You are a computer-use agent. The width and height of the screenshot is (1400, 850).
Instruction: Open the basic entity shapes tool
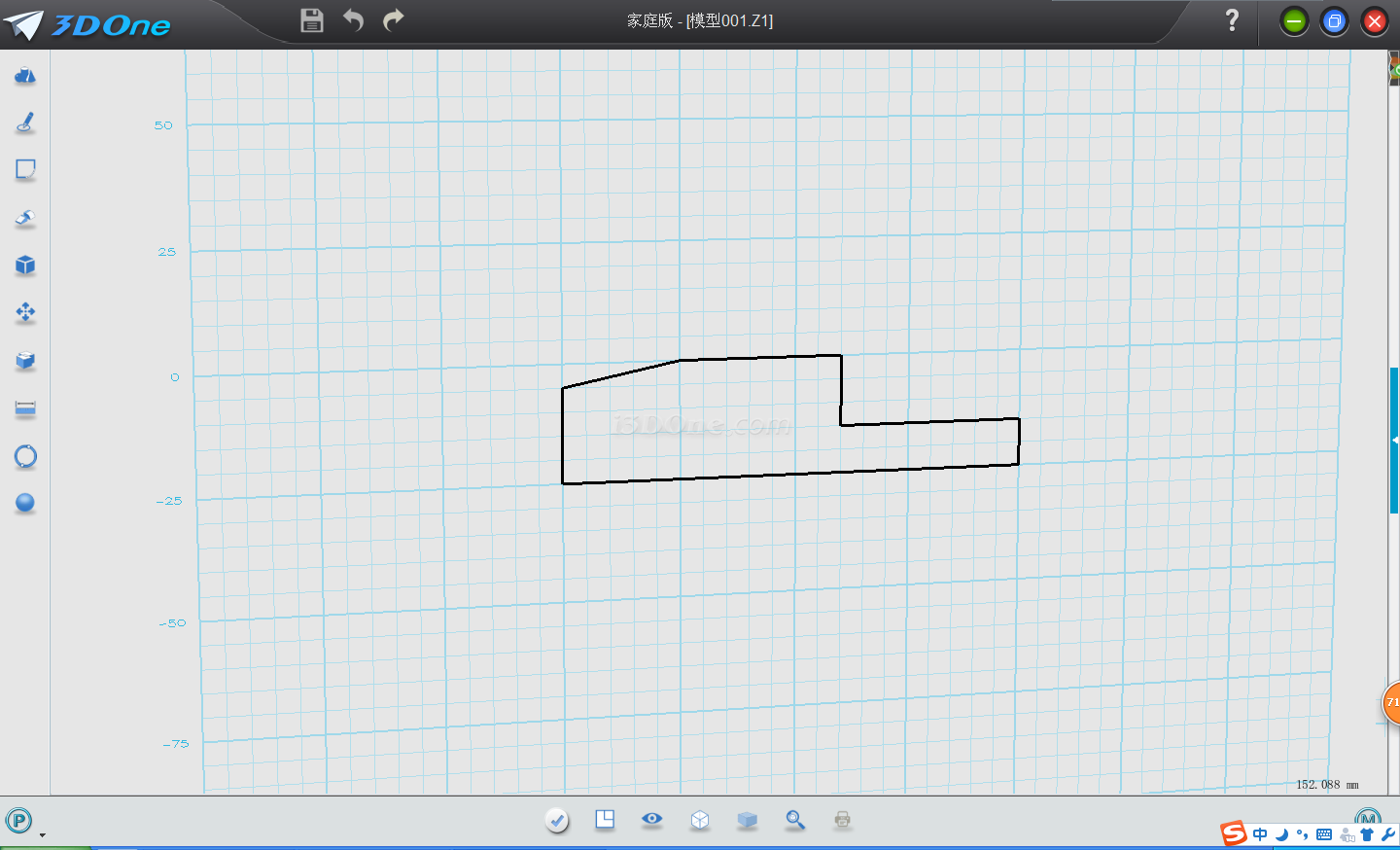[x=25, y=76]
